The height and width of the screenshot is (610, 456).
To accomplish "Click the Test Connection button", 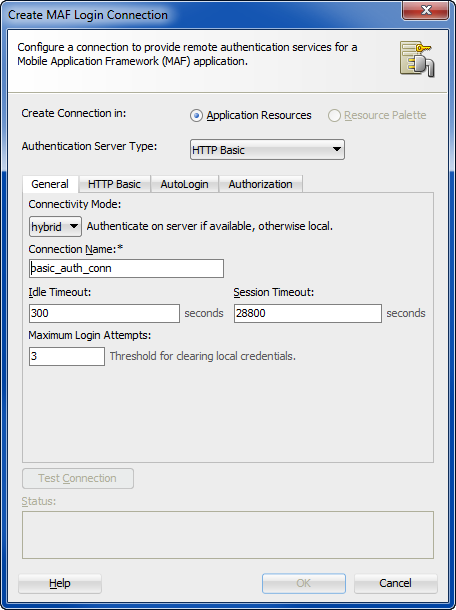I will coord(78,478).
